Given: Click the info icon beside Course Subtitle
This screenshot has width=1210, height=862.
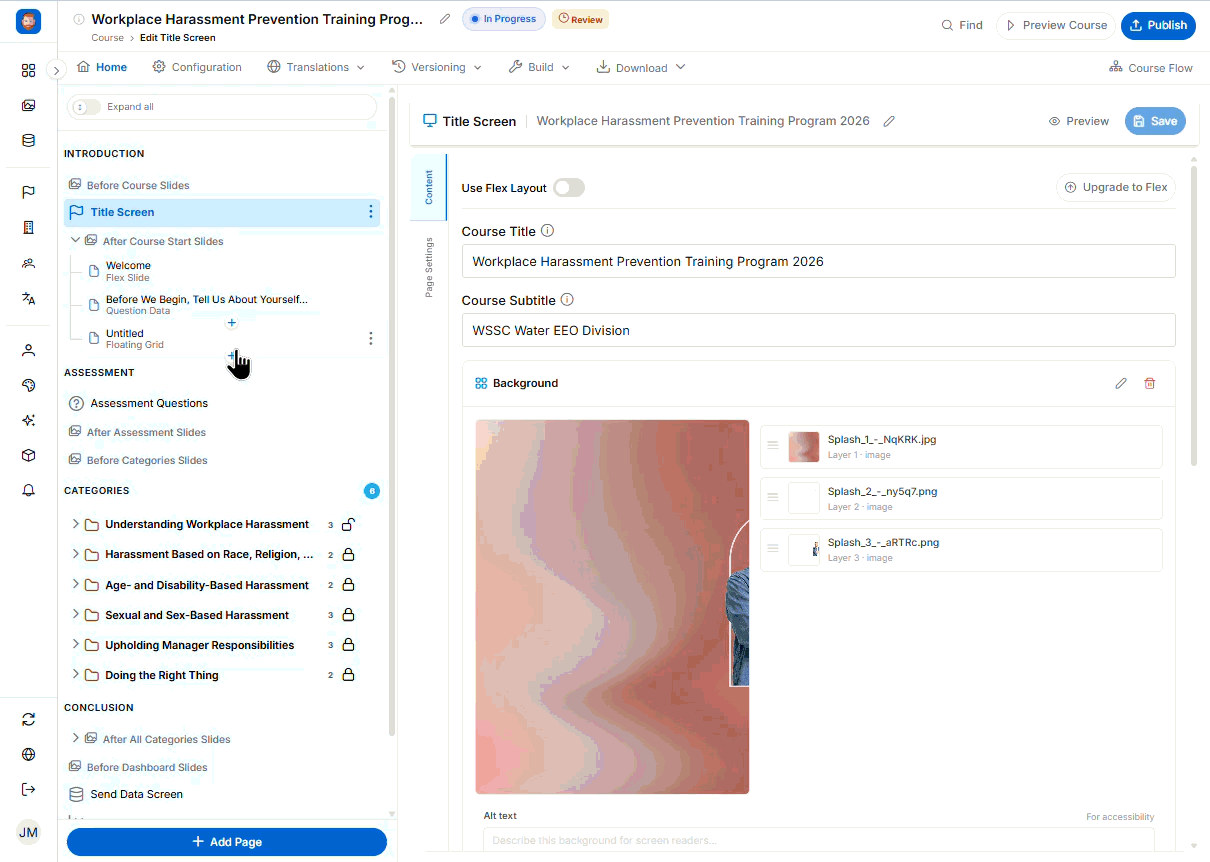Looking at the screenshot, I should click(567, 299).
